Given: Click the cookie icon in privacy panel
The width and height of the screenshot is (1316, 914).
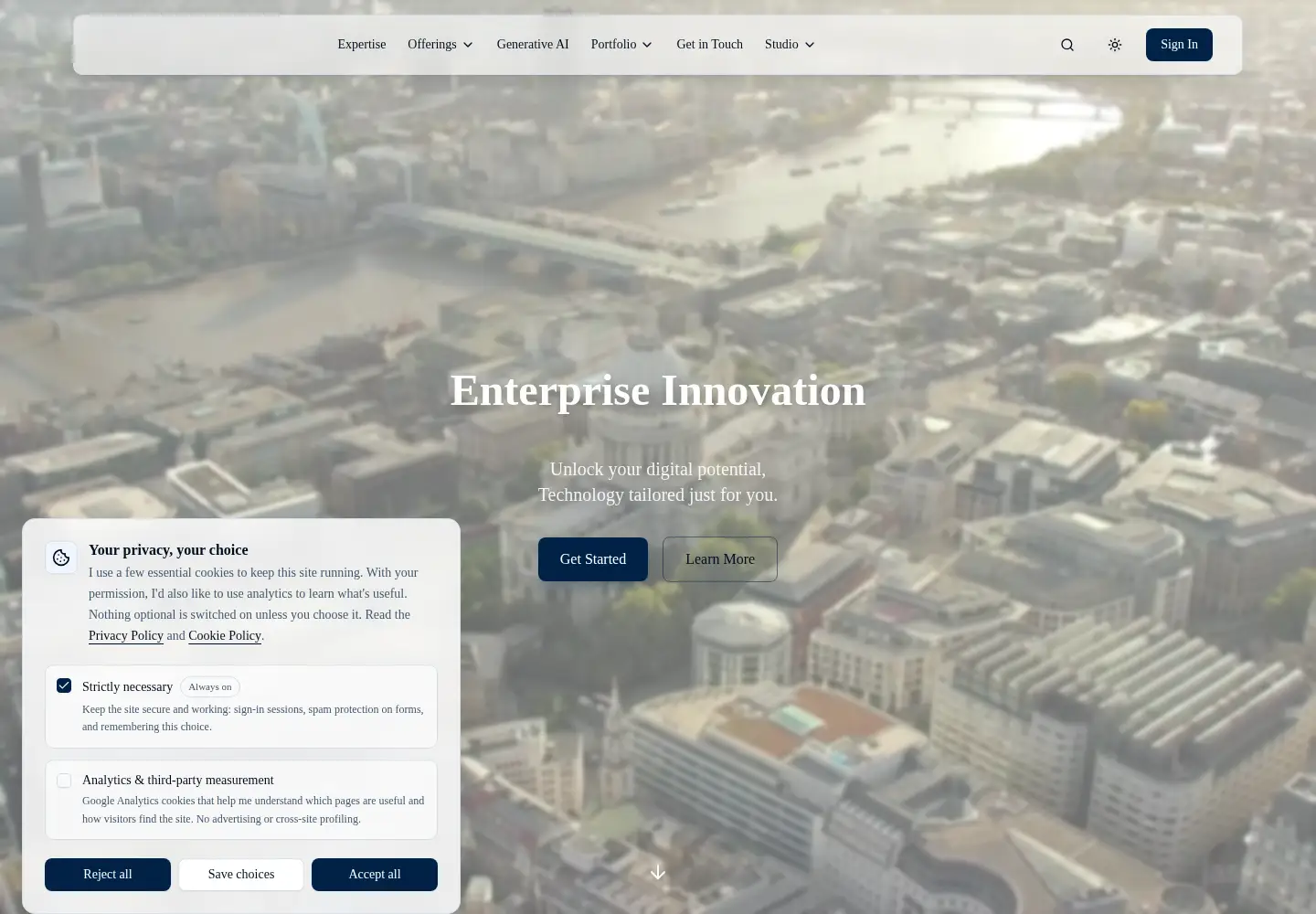Looking at the screenshot, I should click(x=61, y=558).
